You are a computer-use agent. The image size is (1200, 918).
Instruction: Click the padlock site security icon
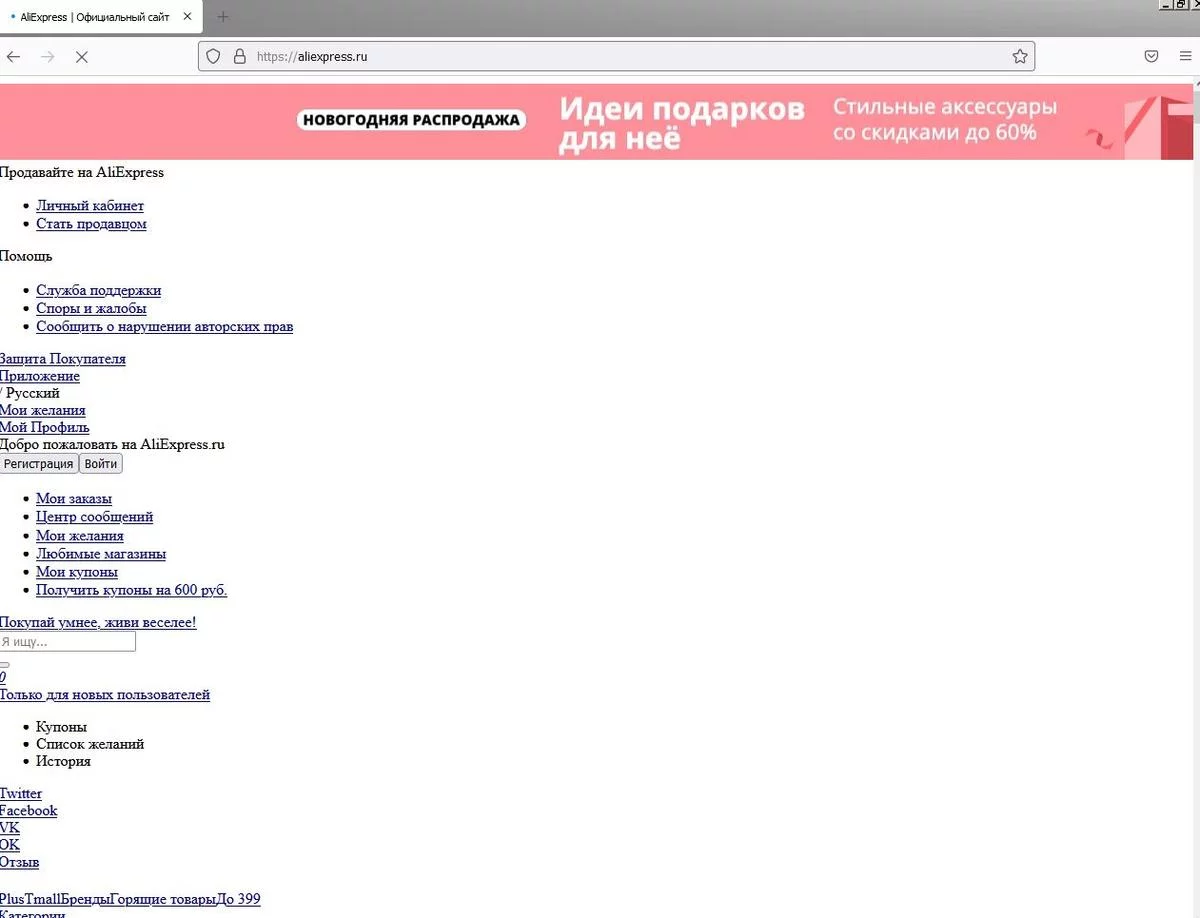click(x=239, y=57)
